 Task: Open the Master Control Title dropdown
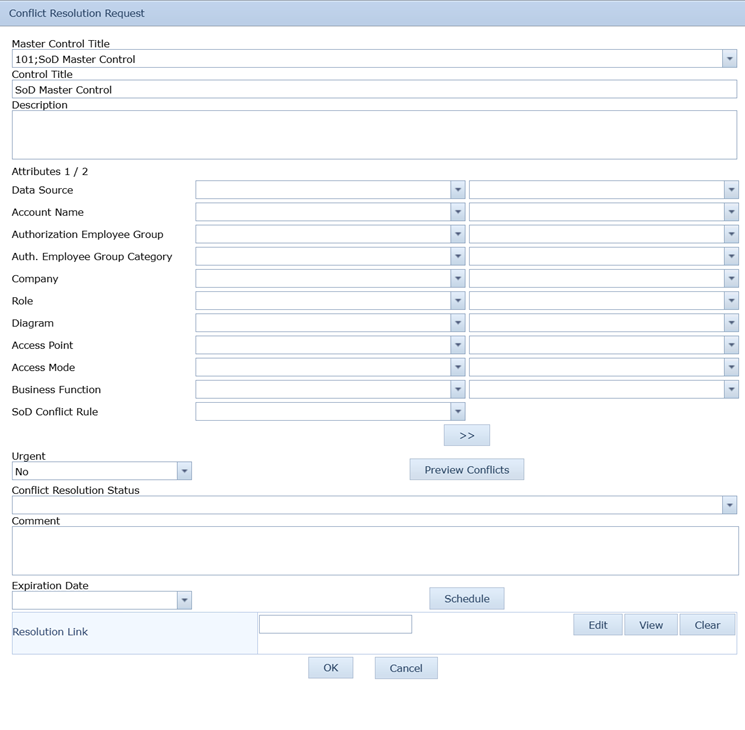point(729,59)
